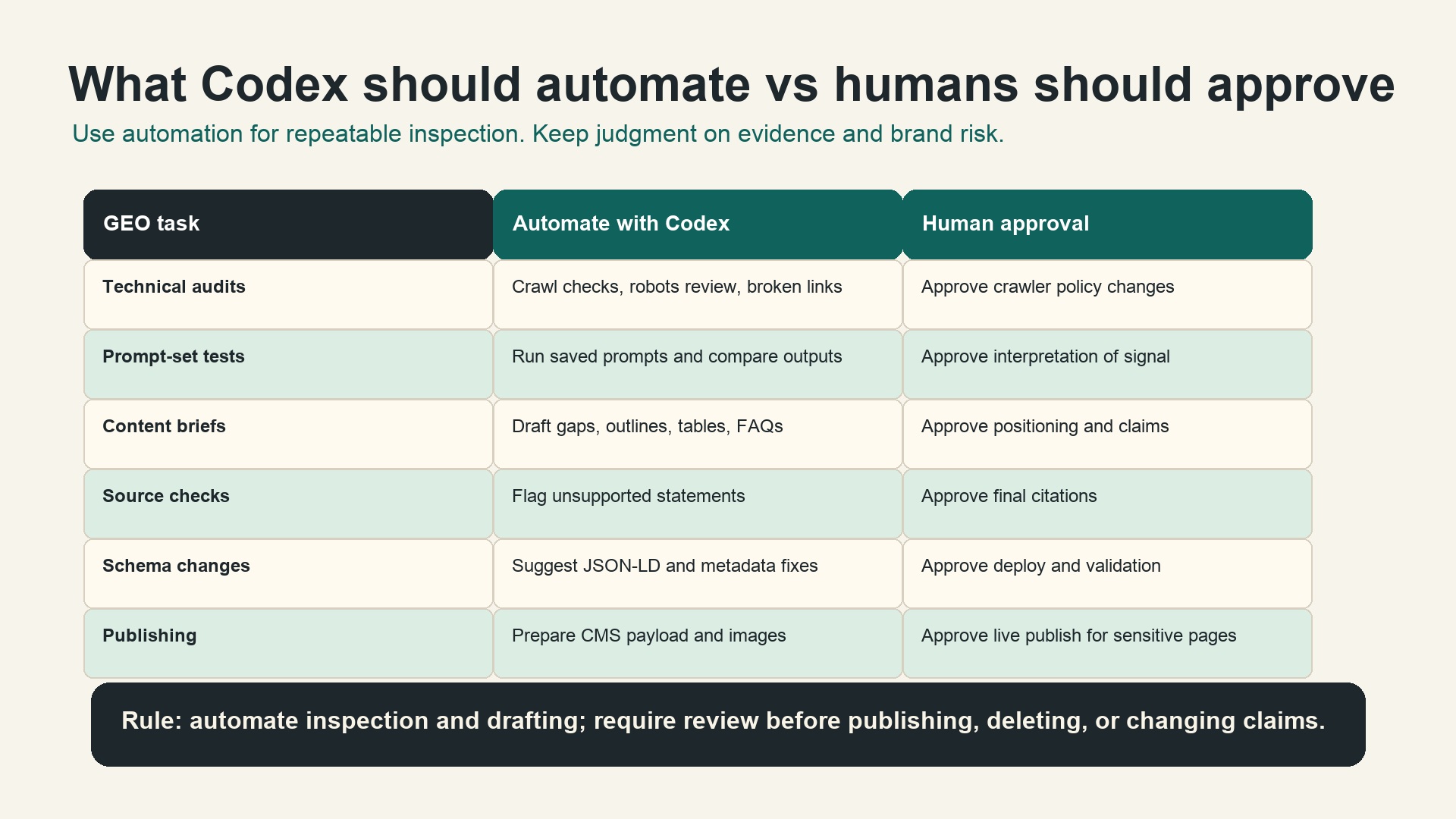This screenshot has width=1456, height=819.
Task: Click 'Flag unsupported statements' cell
Action: (x=698, y=504)
